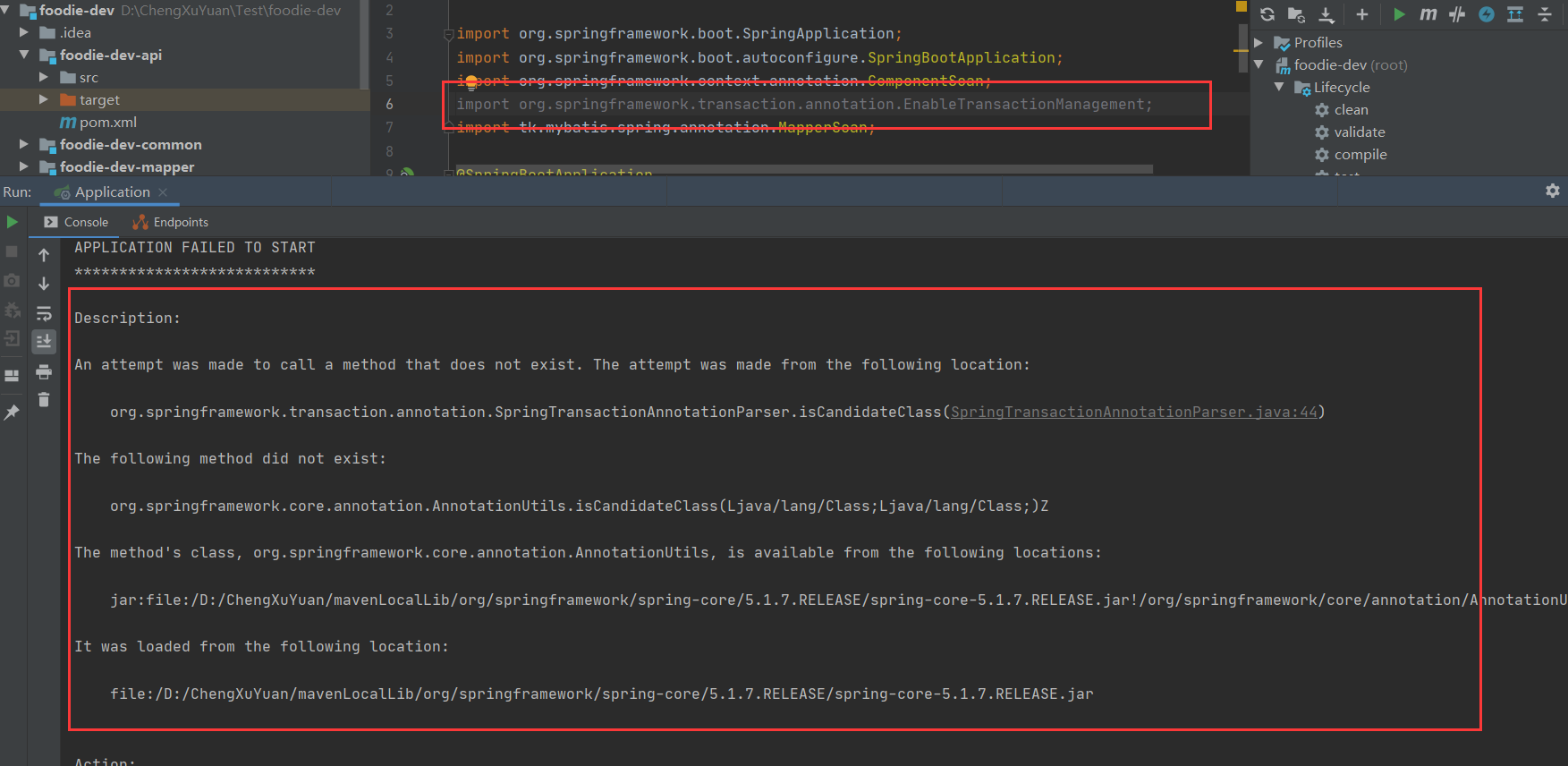Toggle soft-wrap in console
This screenshot has height=766, width=1568.
point(44,313)
